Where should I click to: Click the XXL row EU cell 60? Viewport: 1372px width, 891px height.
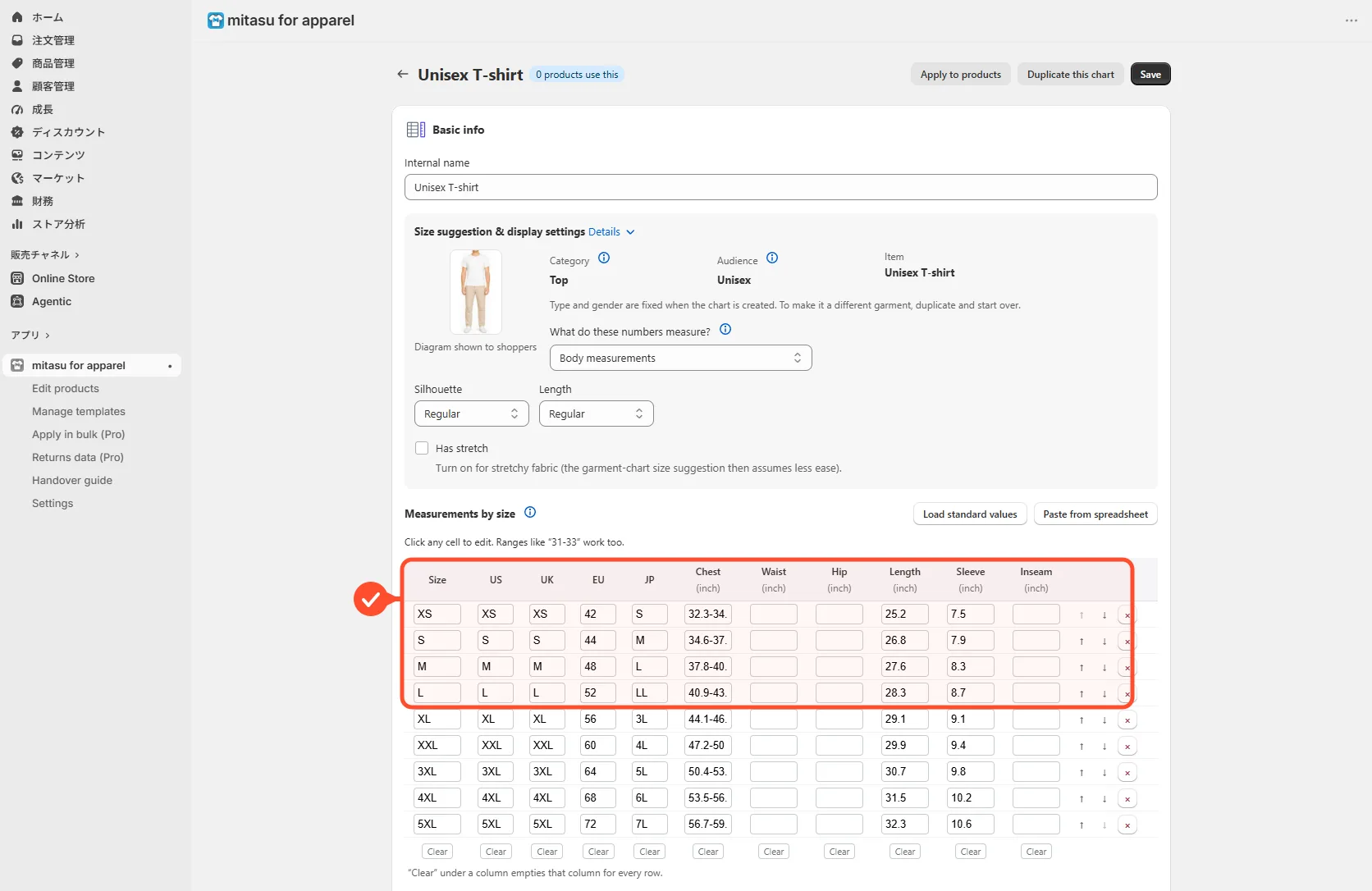coord(597,746)
